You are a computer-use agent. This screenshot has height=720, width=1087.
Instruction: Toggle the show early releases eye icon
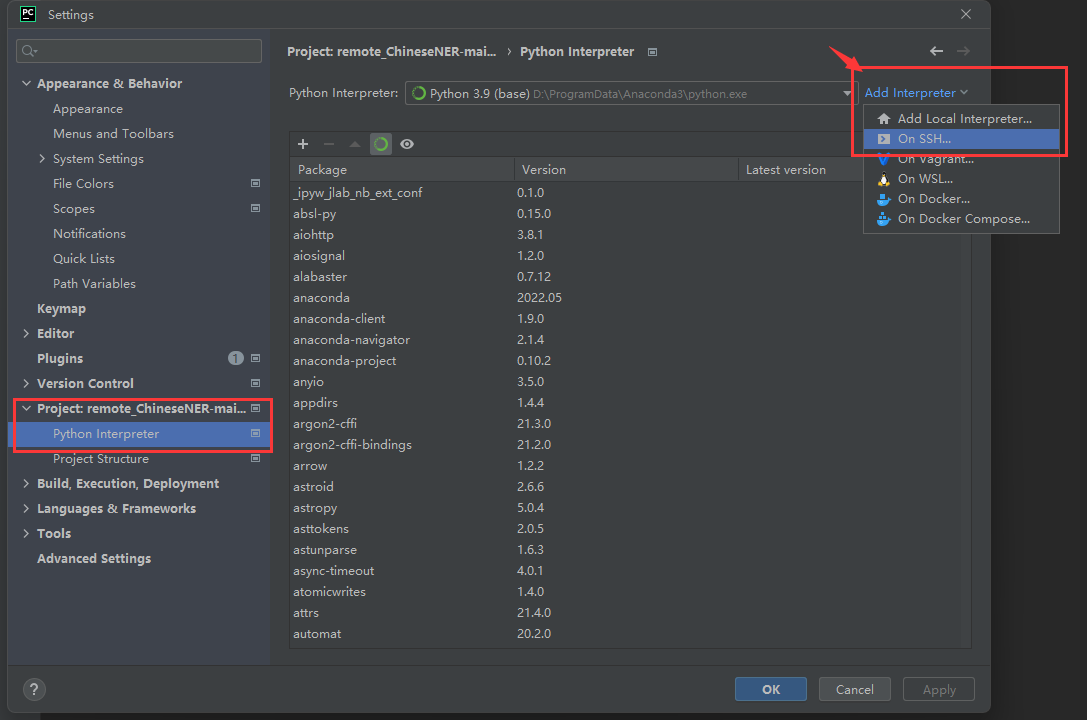[x=407, y=144]
